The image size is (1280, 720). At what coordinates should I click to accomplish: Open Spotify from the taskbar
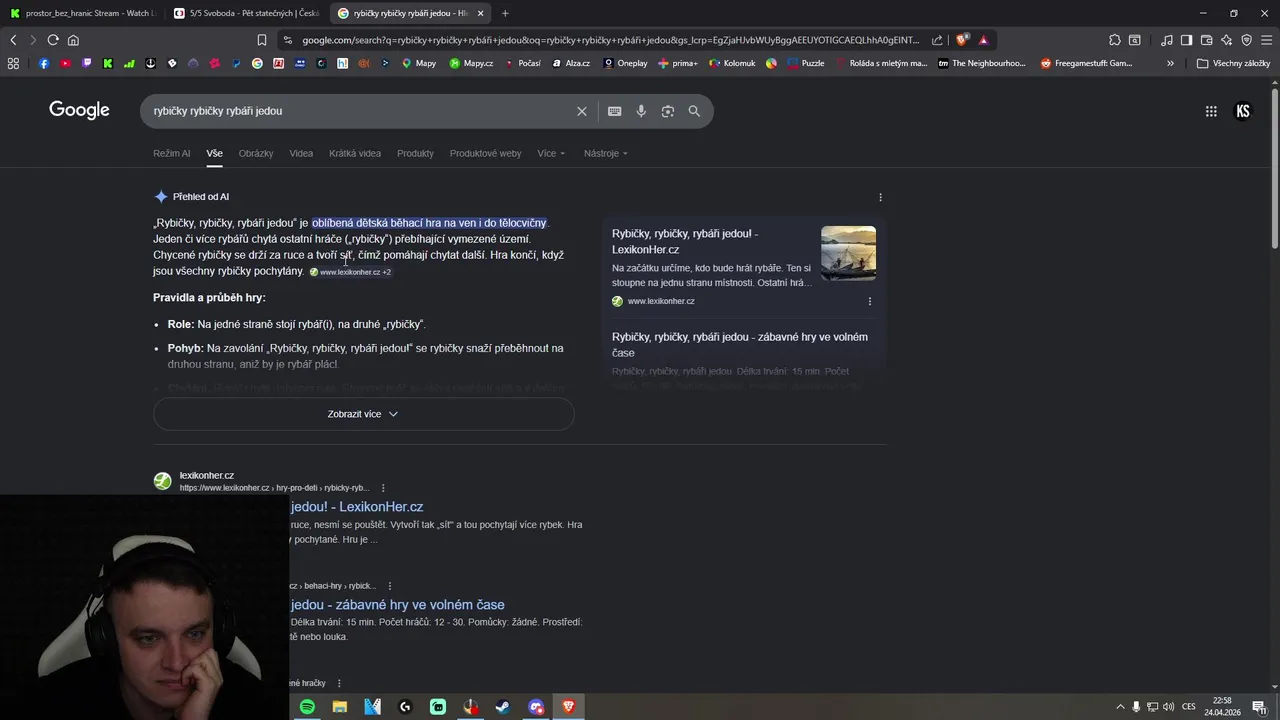click(307, 707)
